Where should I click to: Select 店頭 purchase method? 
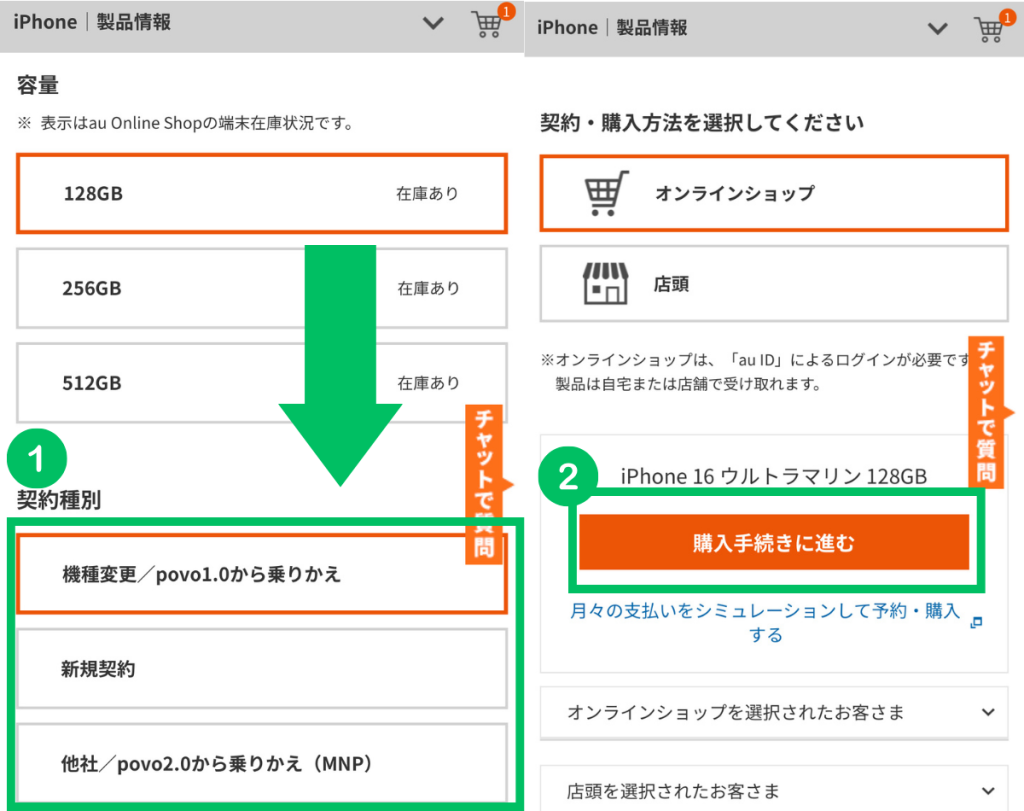tap(774, 283)
